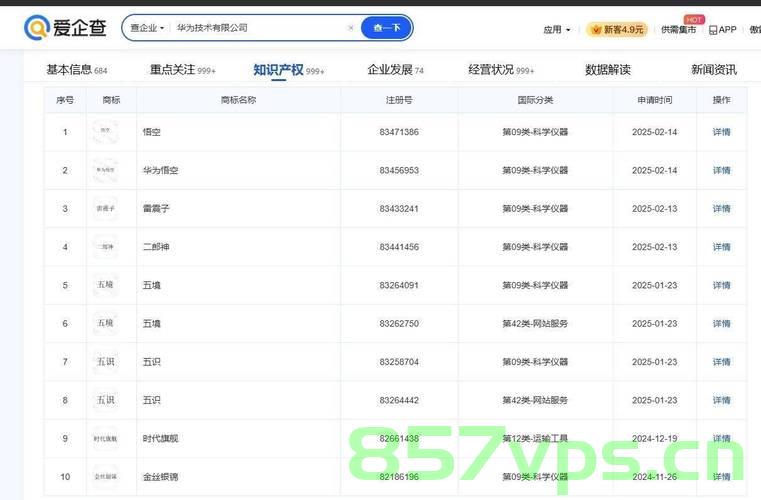Image resolution: width=761 pixels, height=500 pixels.
Task: Switch to the 基本信息 tab
Action: click(77, 70)
